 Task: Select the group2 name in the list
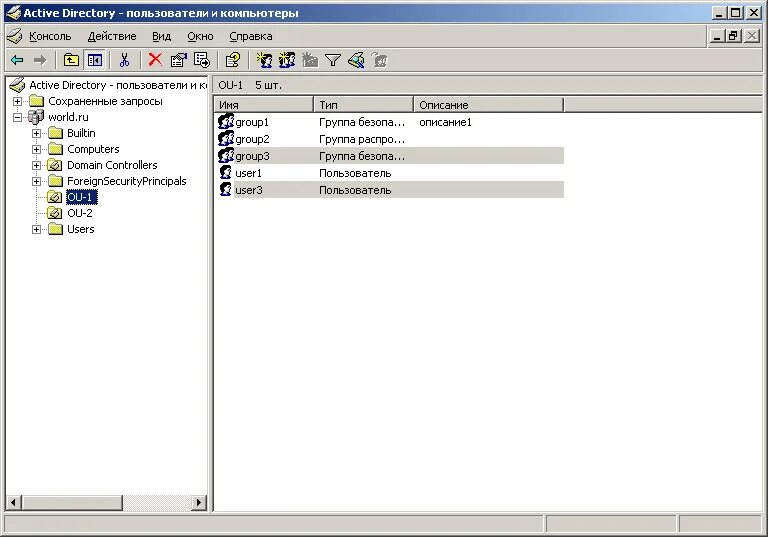pyautogui.click(x=252, y=140)
